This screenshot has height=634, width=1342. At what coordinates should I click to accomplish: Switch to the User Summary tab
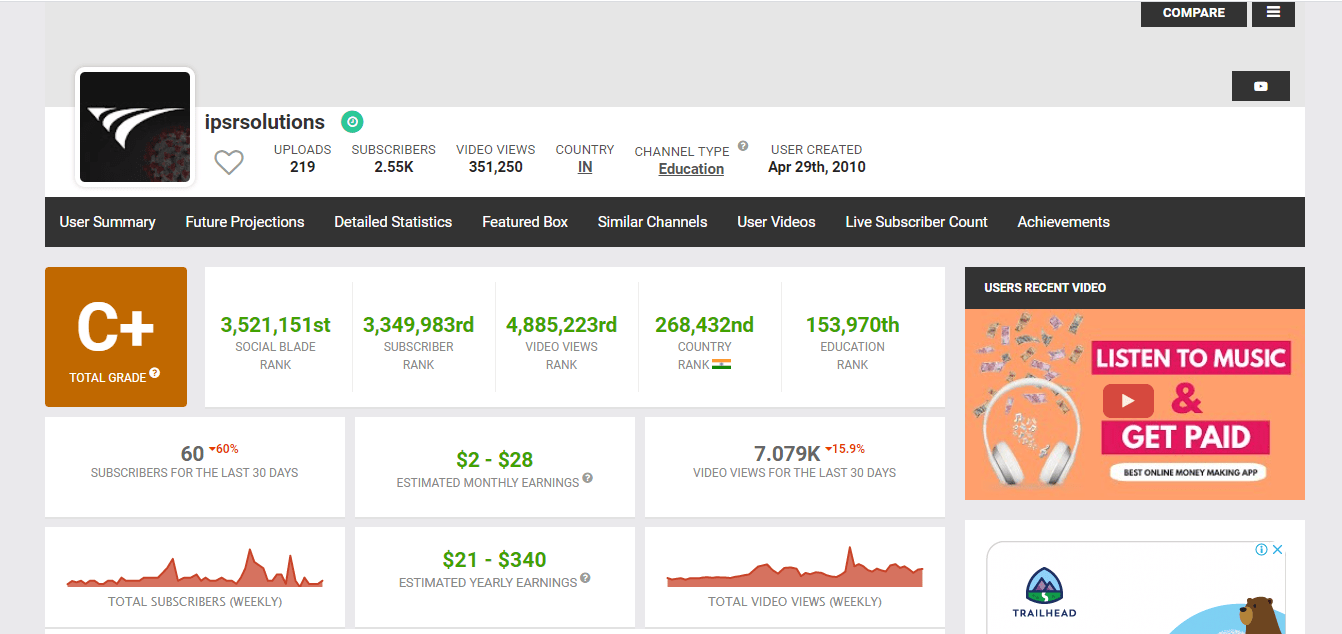click(x=107, y=221)
